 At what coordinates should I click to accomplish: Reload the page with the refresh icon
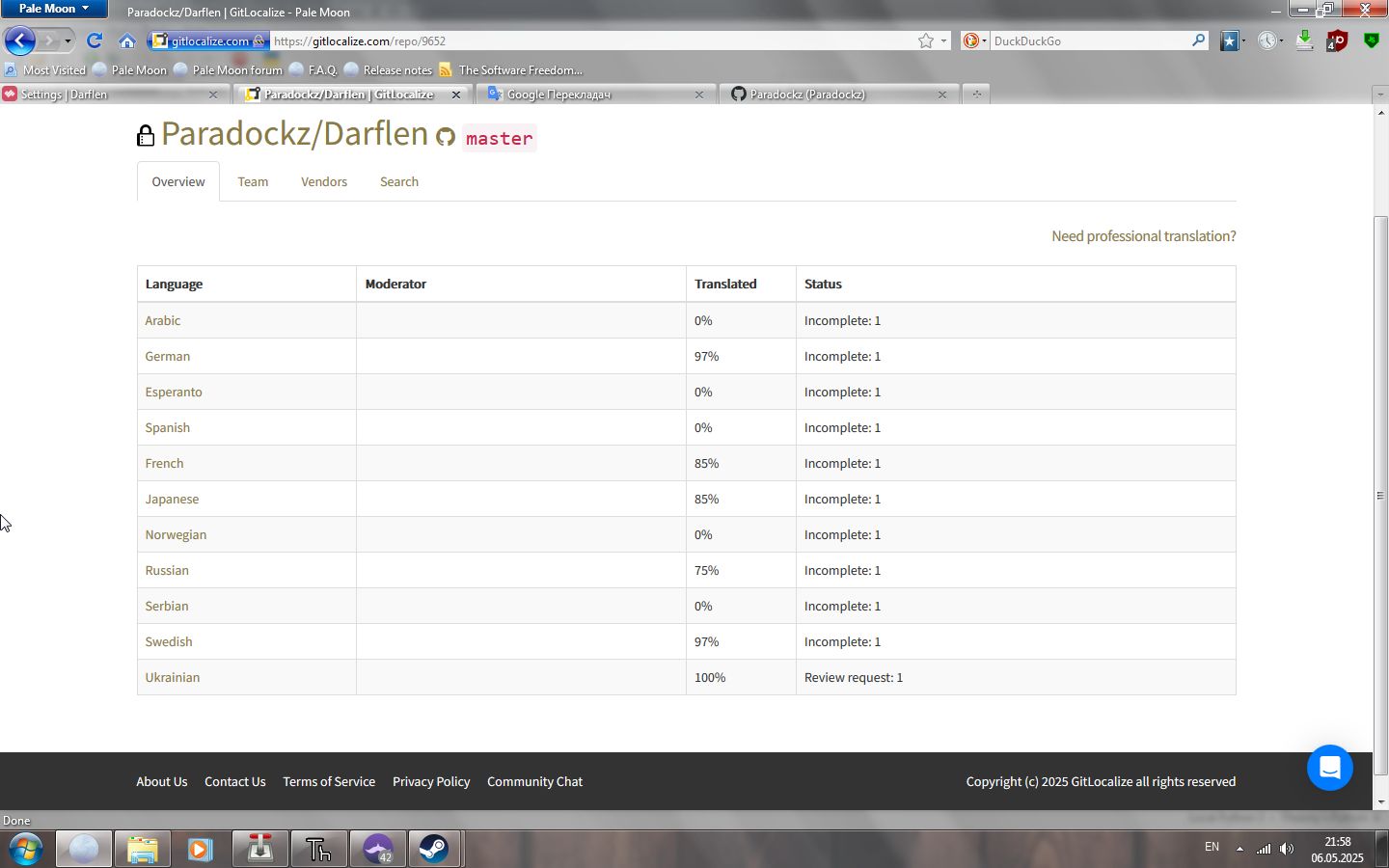(x=95, y=41)
